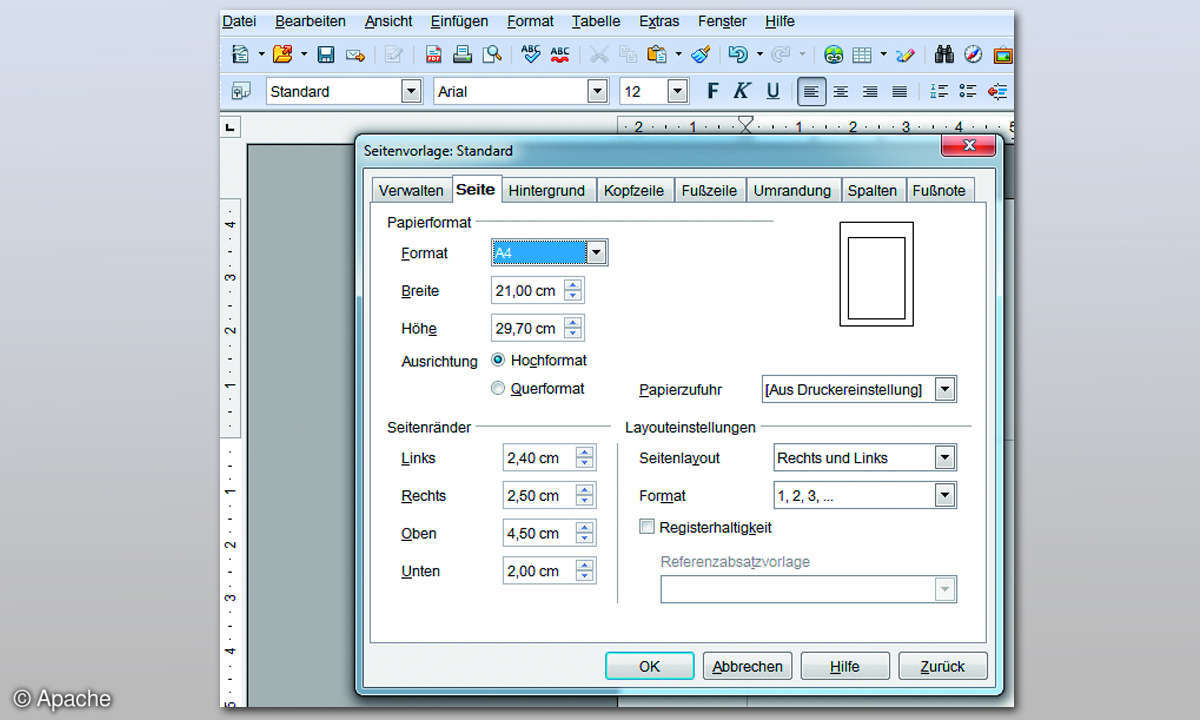Enable the Registerhaltigkeit checkbox

click(647, 527)
